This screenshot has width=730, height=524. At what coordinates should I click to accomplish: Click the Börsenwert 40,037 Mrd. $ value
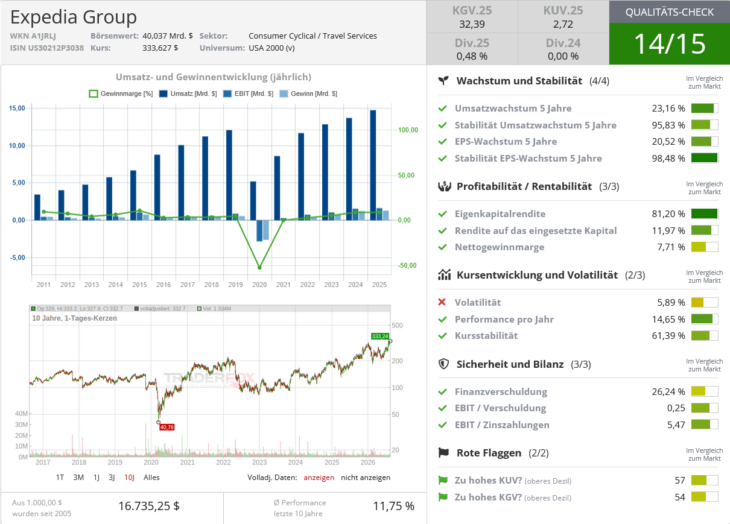tap(167, 36)
